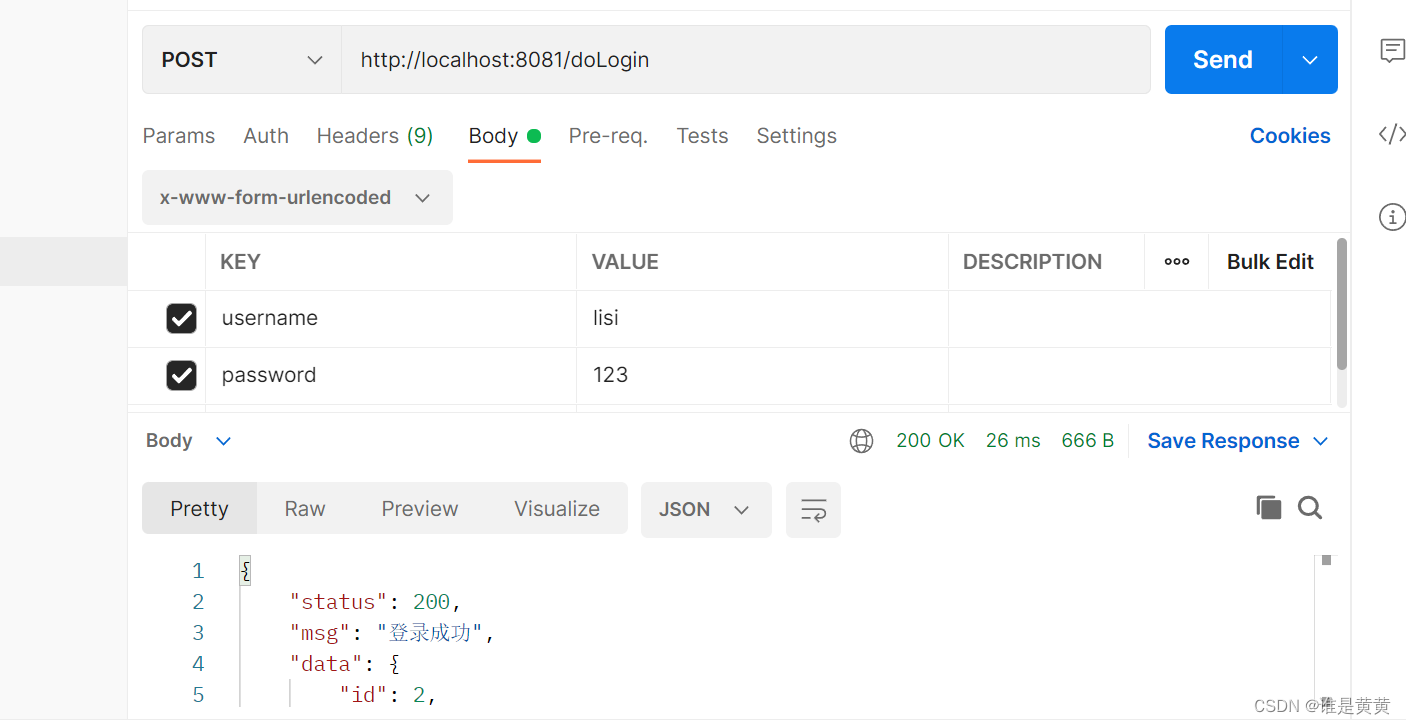The width and height of the screenshot is (1406, 724).
Task: Click Save Response
Action: coord(1223,441)
